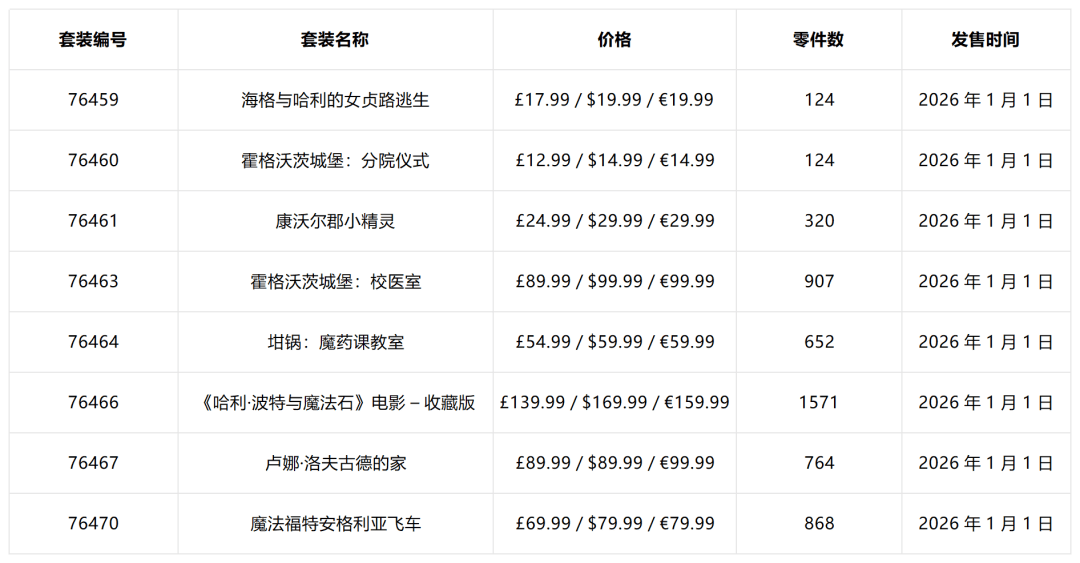1080x563 pixels.
Task: Click price £24.99 / $29.99 / €29.99
Action: click(614, 221)
